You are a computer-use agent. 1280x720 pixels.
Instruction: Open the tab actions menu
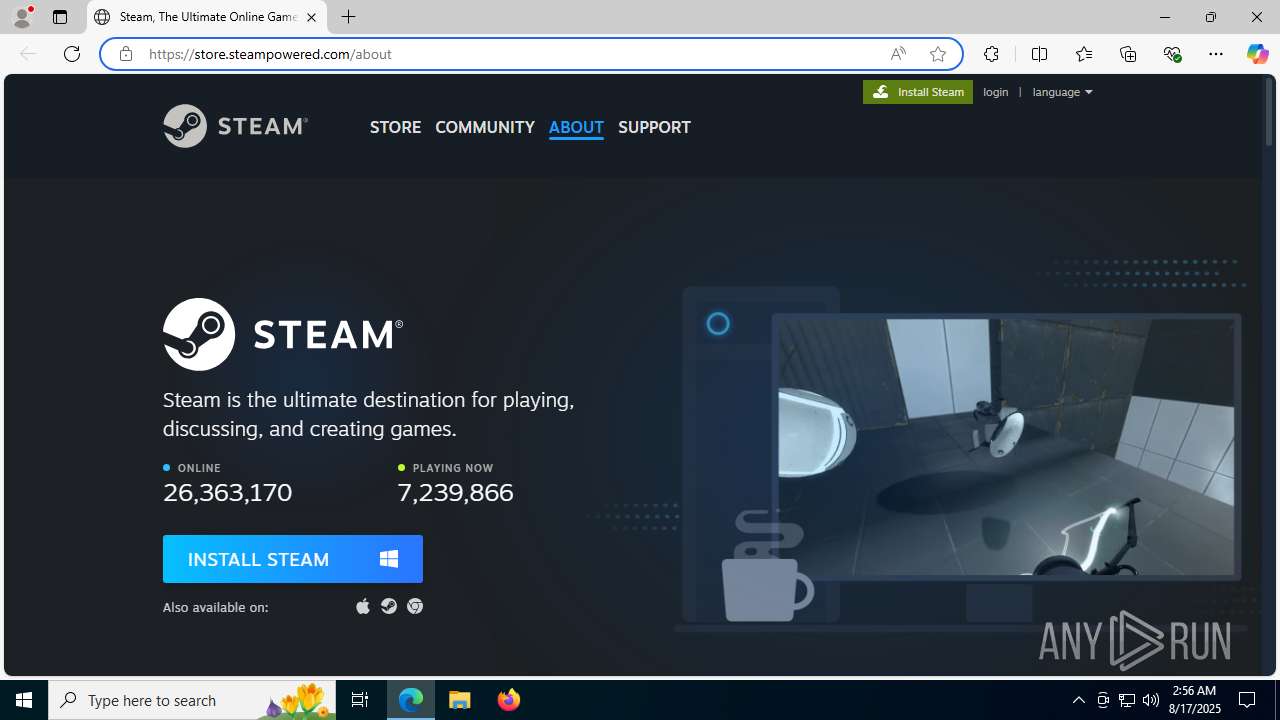pos(60,17)
